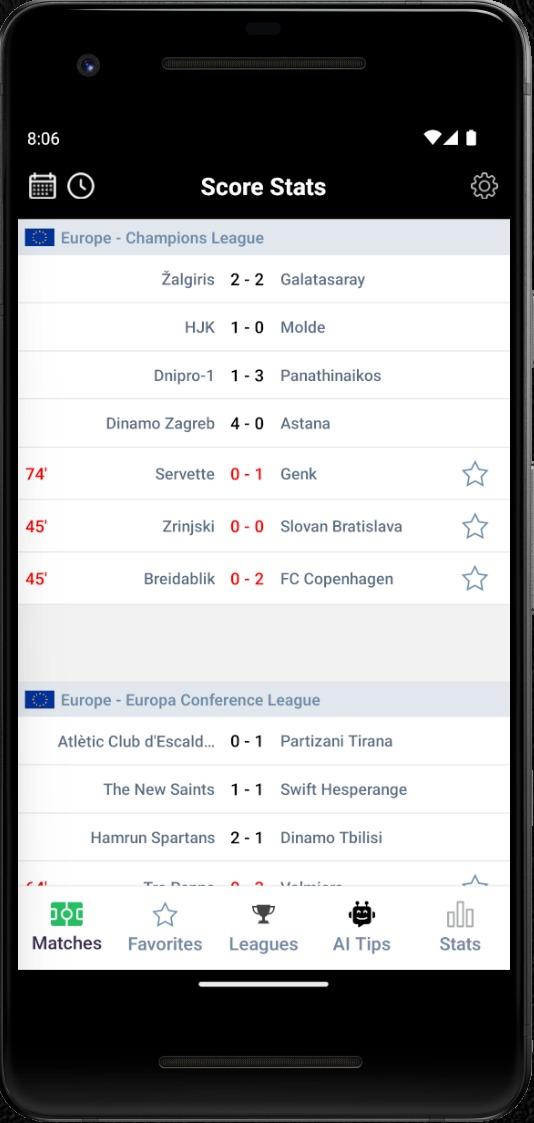The width and height of the screenshot is (534, 1123).
Task: Switch to the AI Tips tab label
Action: [361, 944]
